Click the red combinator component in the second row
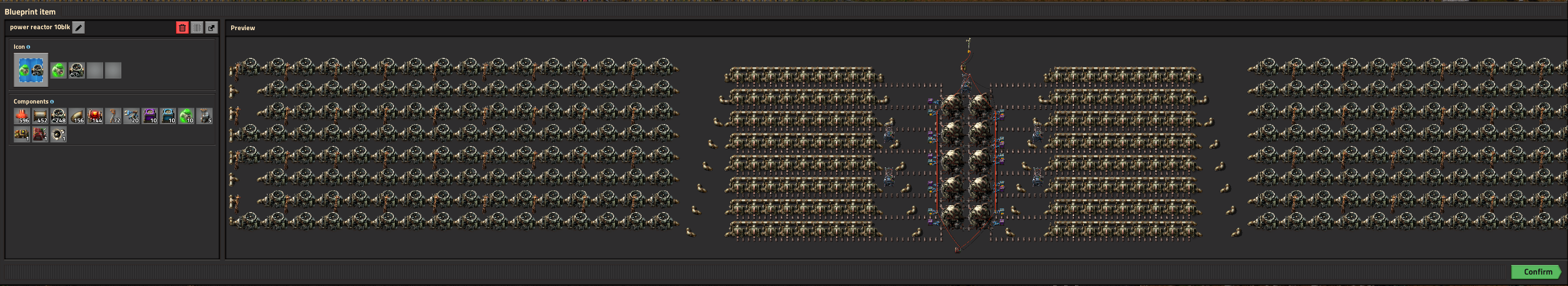Screen dimensions: 1568x286 coord(40,135)
